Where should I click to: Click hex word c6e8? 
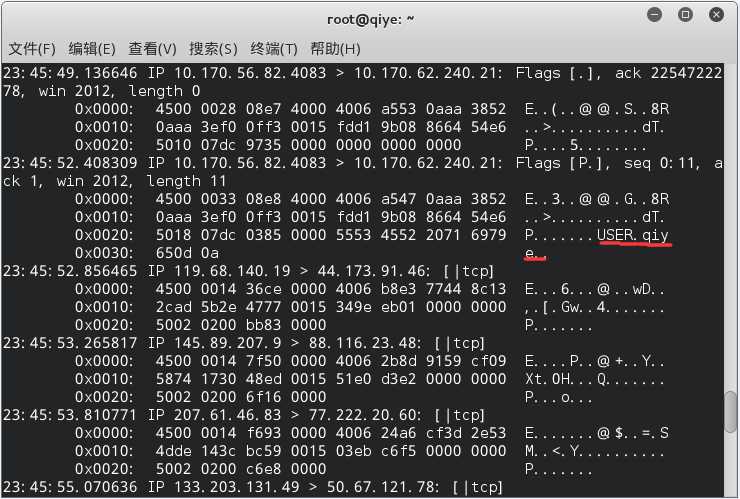pyautogui.click(x=263, y=469)
